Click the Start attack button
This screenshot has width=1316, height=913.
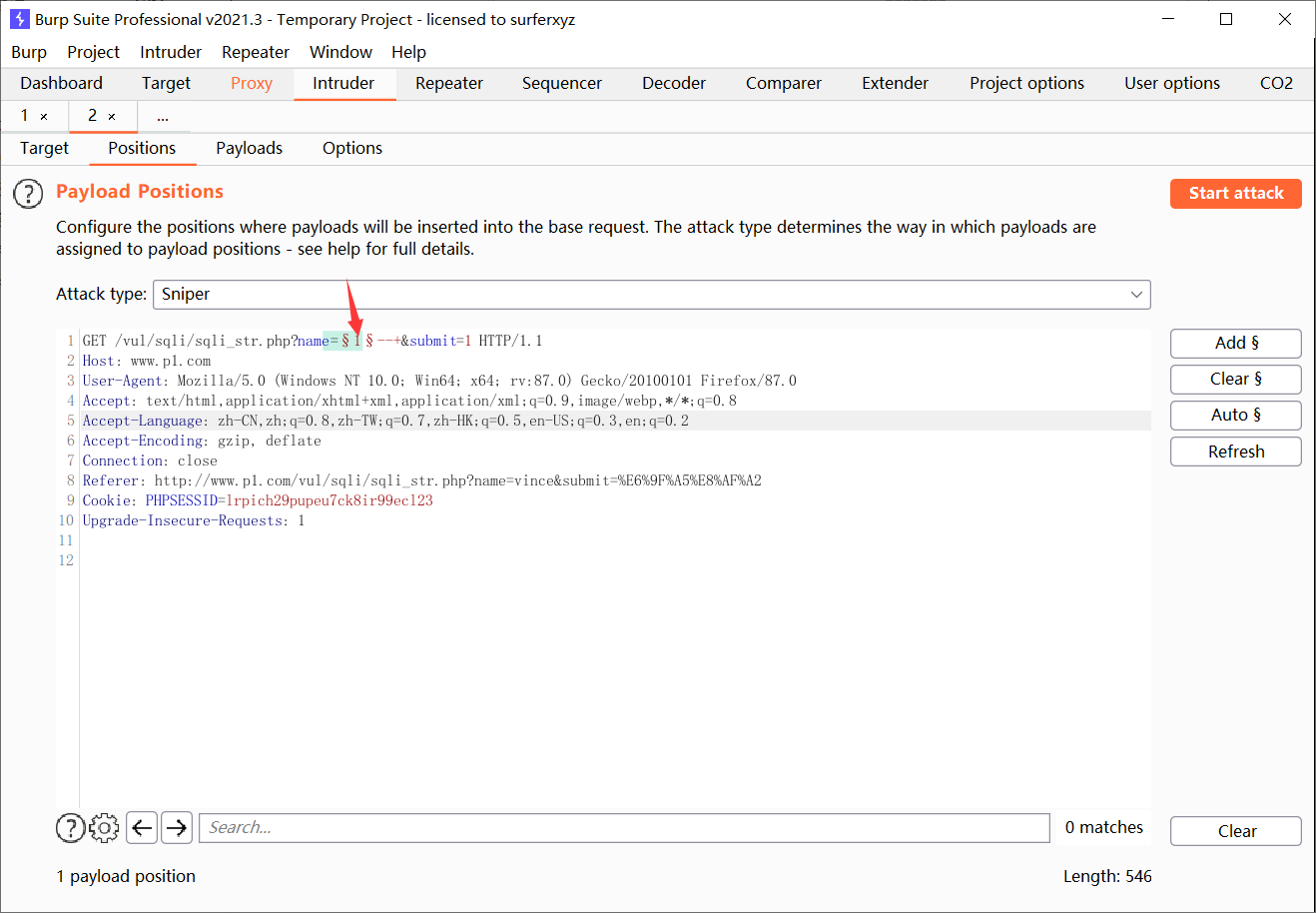click(x=1236, y=194)
